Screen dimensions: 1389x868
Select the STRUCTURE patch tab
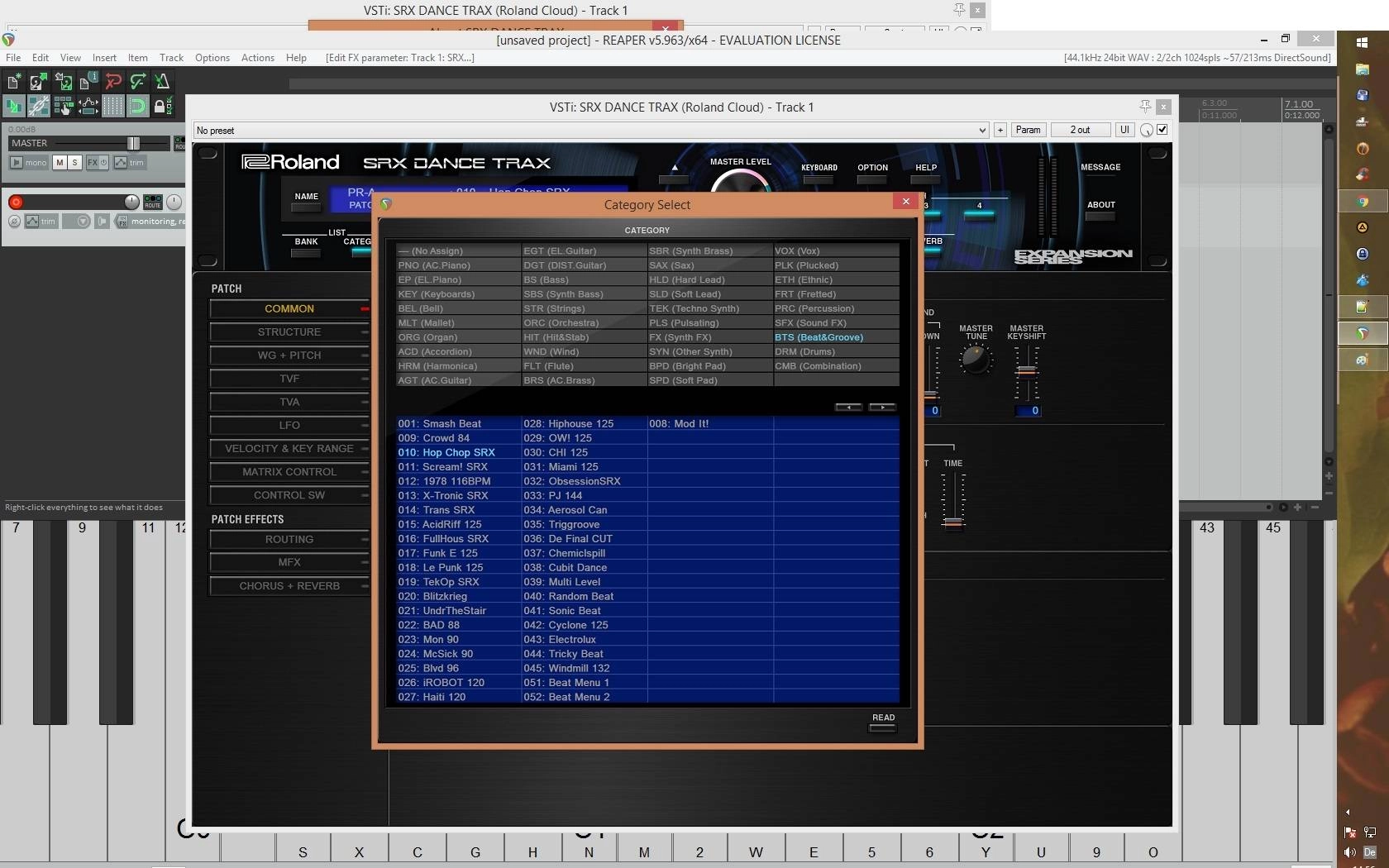pos(289,332)
